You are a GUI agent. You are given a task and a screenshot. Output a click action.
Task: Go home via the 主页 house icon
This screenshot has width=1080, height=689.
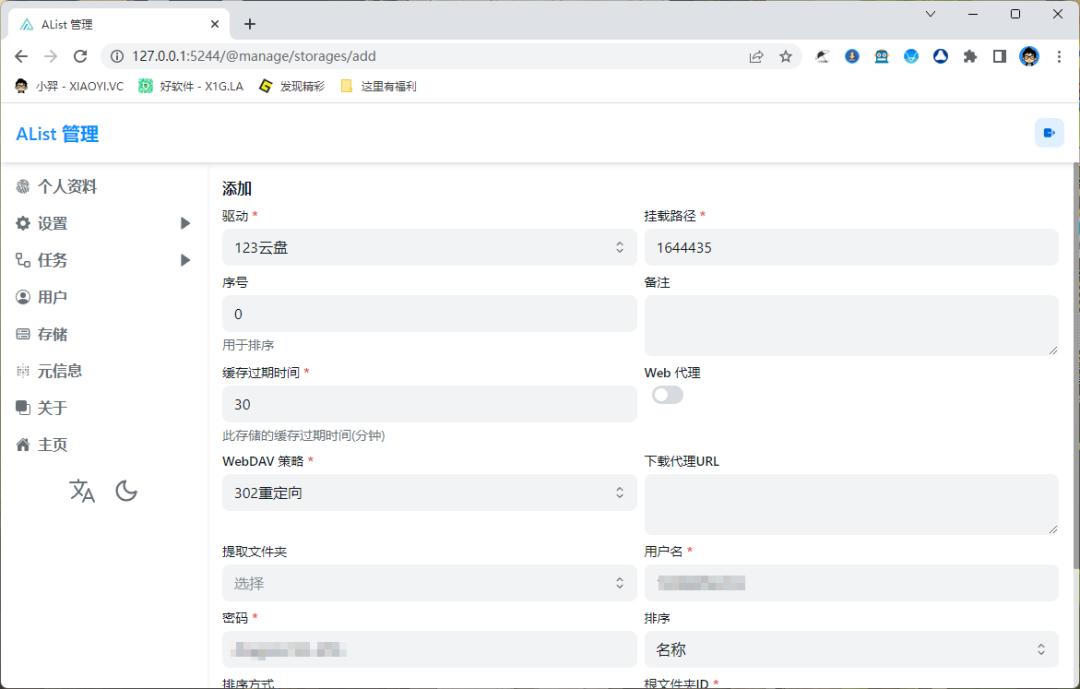(22, 444)
